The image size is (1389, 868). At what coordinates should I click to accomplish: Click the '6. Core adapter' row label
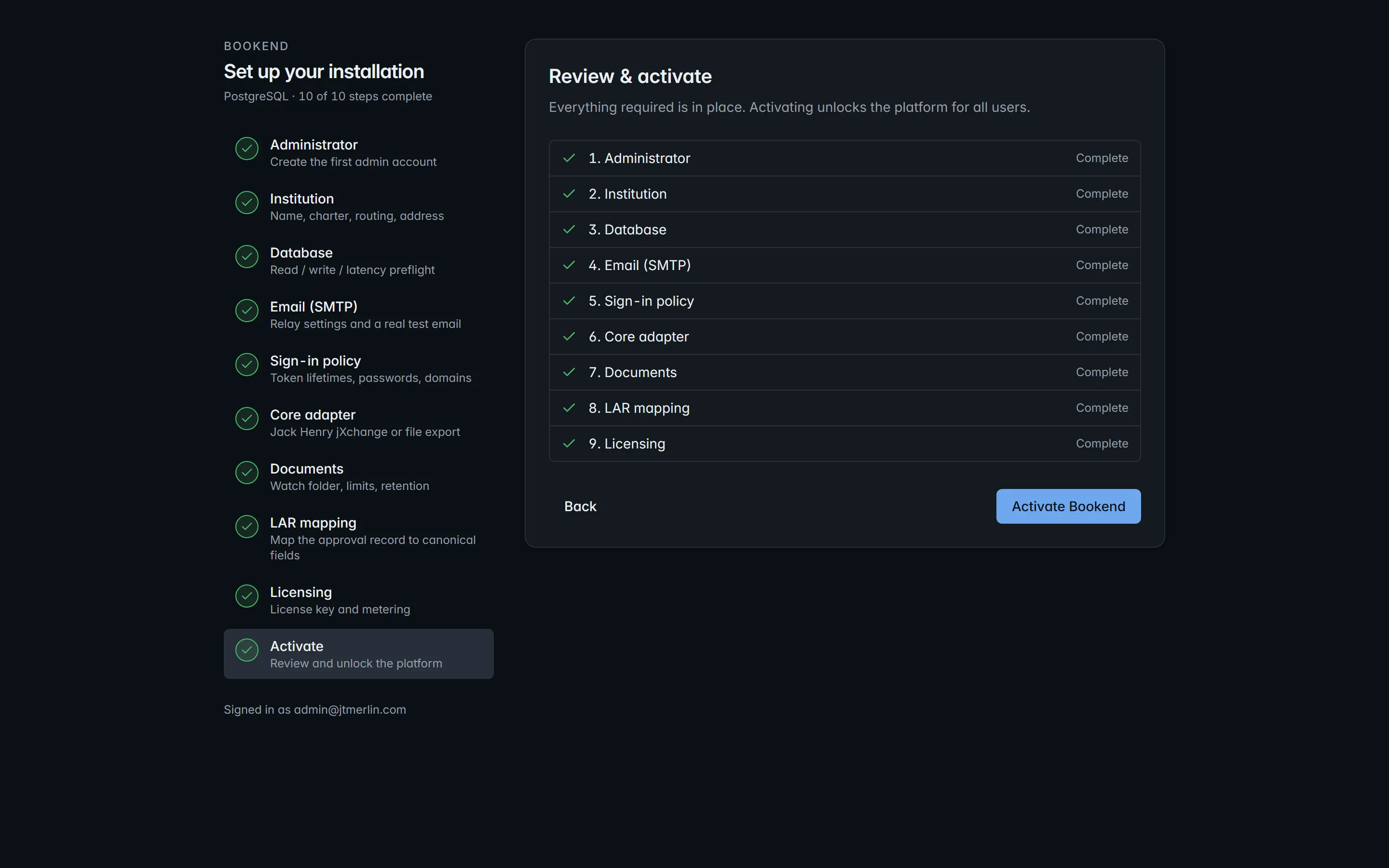638,337
